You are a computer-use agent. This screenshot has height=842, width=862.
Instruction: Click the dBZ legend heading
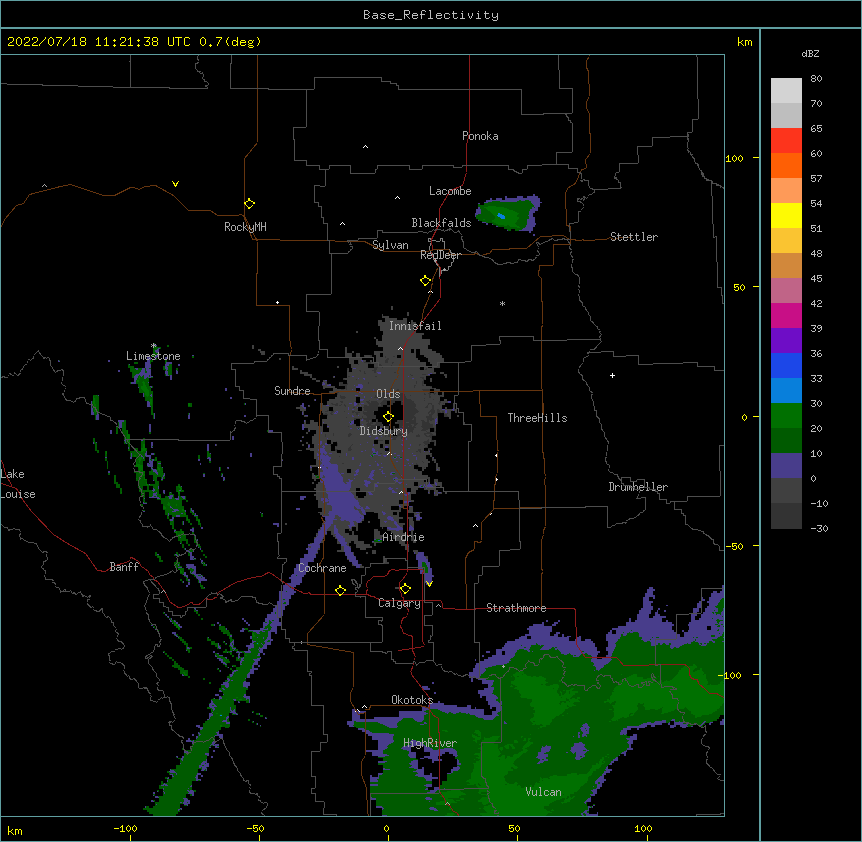point(810,53)
